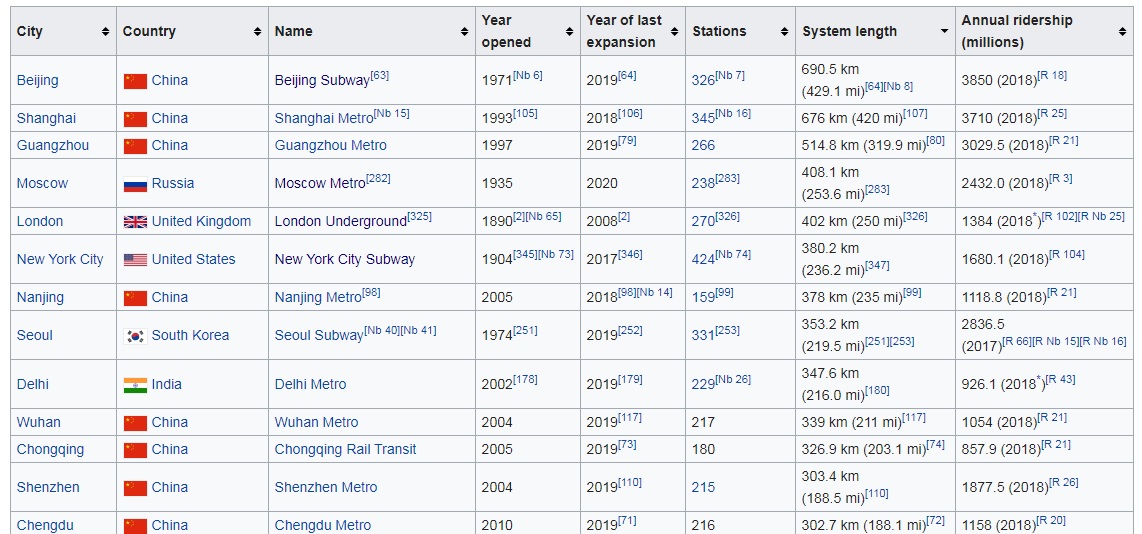
Task: Click reference [R 104] in New York ridership
Action: click(x=1066, y=254)
